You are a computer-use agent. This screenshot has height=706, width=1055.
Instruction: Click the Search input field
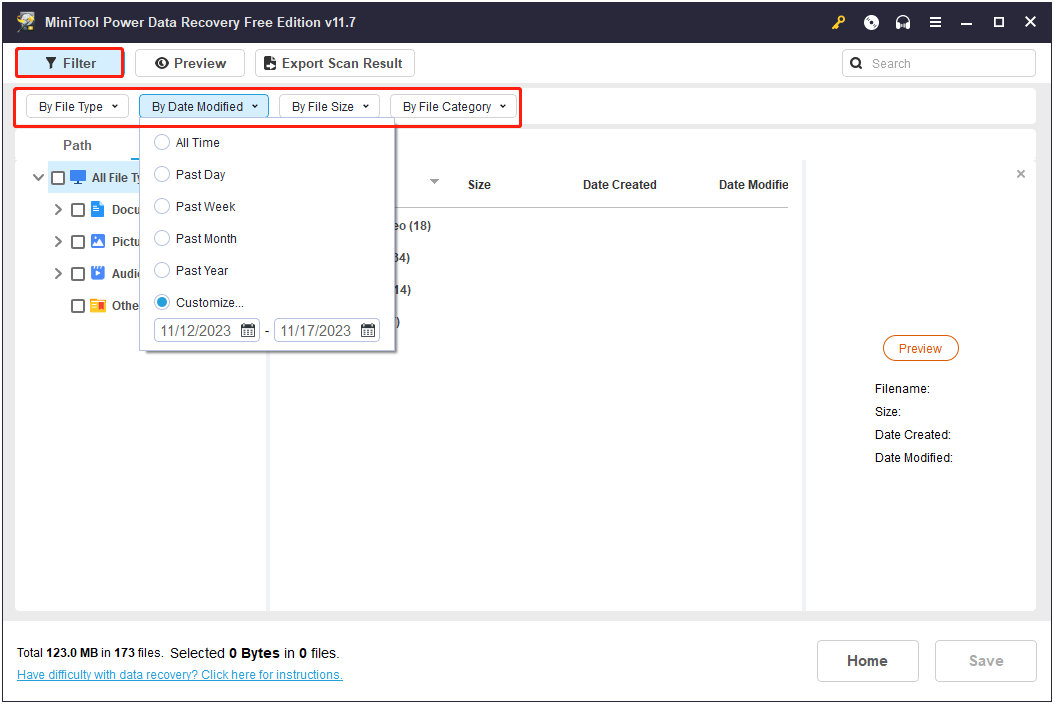pos(939,63)
